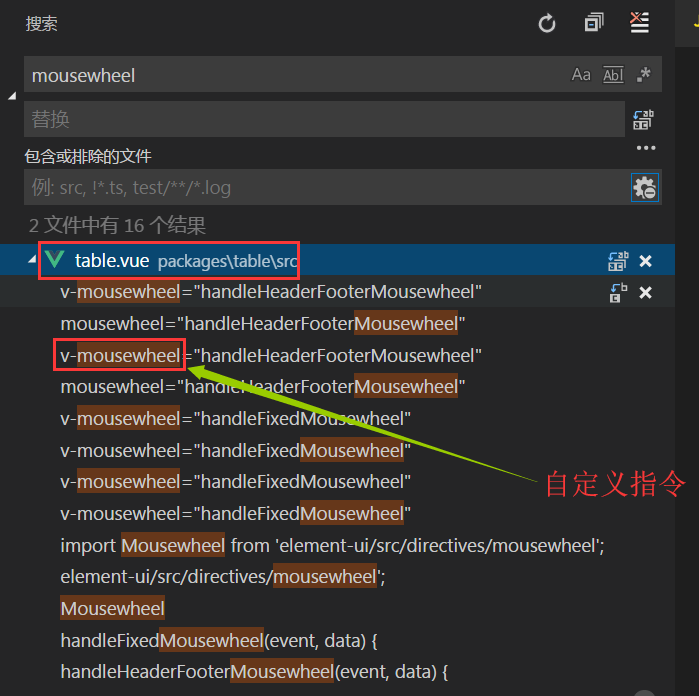Open the standalone Mousewheel result
Image resolution: width=699 pixels, height=696 pixels.
point(113,609)
